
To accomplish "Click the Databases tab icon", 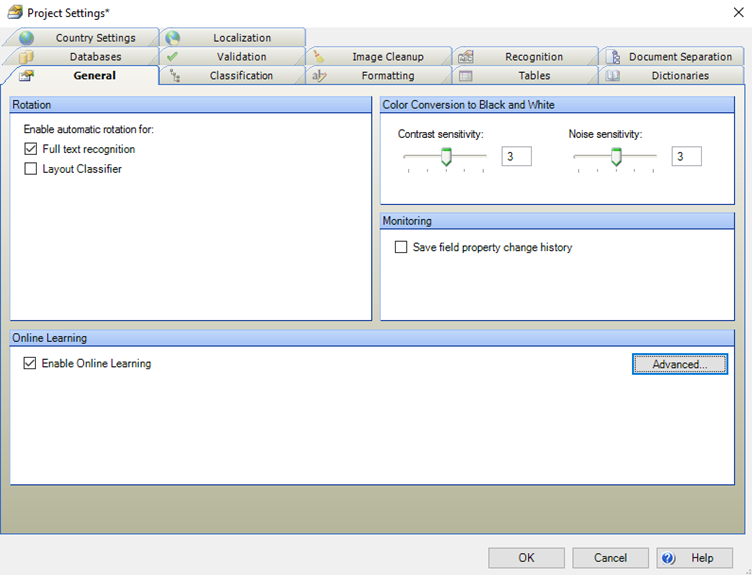I will point(26,57).
